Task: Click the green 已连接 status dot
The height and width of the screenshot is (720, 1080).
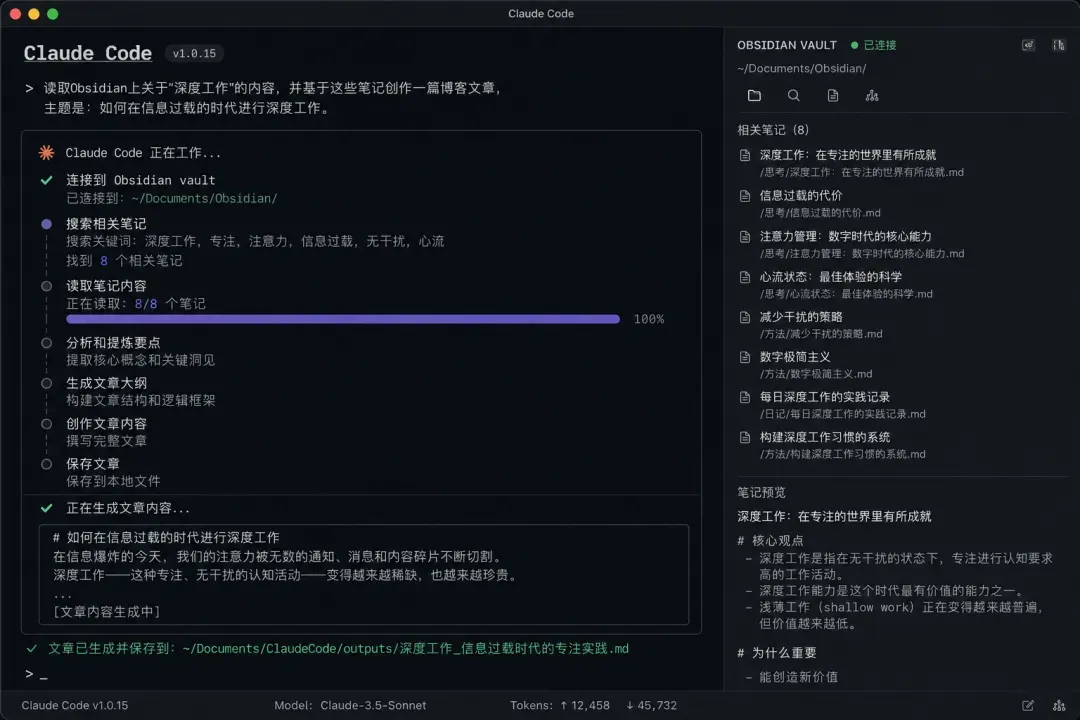Action: [x=854, y=45]
